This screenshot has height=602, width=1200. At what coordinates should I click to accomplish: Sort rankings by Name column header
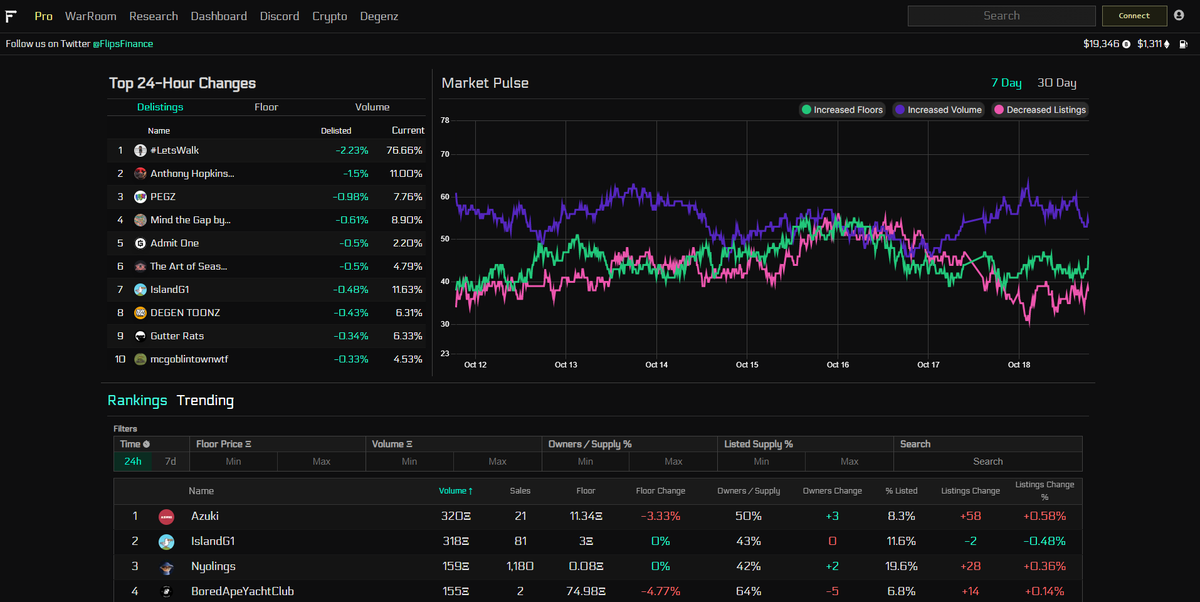click(201, 491)
